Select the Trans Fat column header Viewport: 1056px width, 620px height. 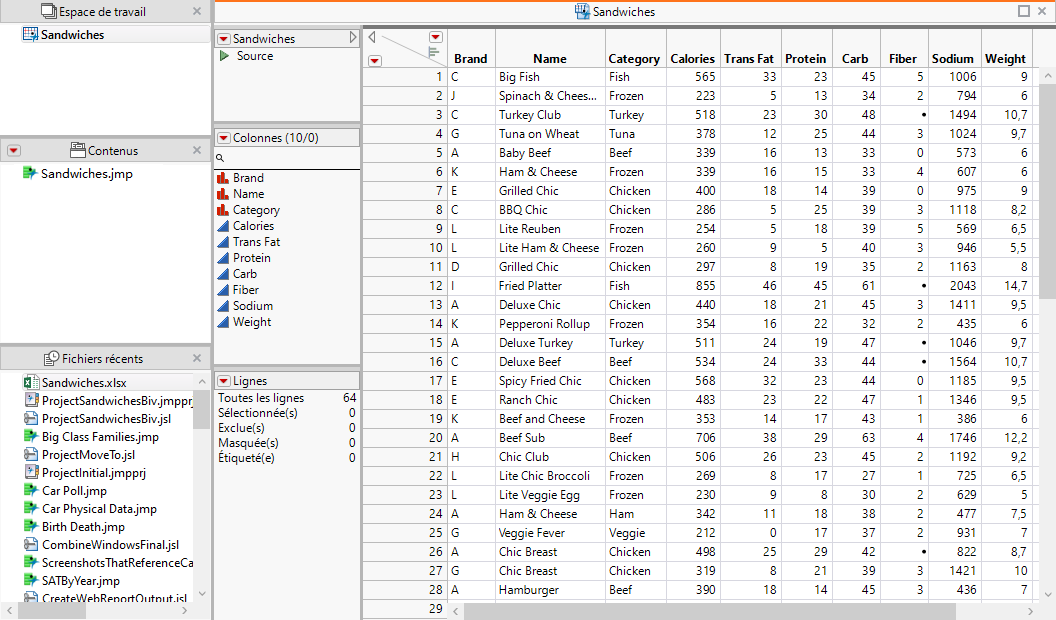point(749,59)
